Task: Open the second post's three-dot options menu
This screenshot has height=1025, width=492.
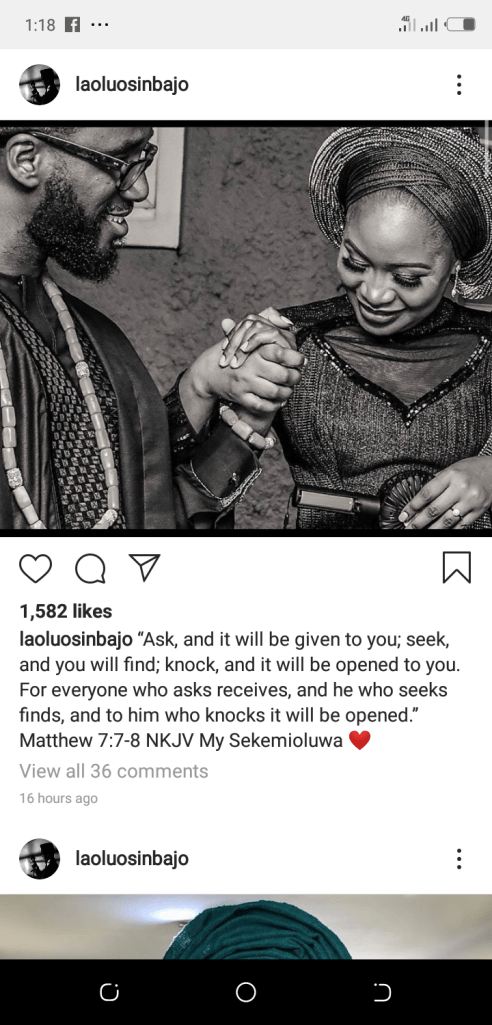Action: tap(459, 858)
